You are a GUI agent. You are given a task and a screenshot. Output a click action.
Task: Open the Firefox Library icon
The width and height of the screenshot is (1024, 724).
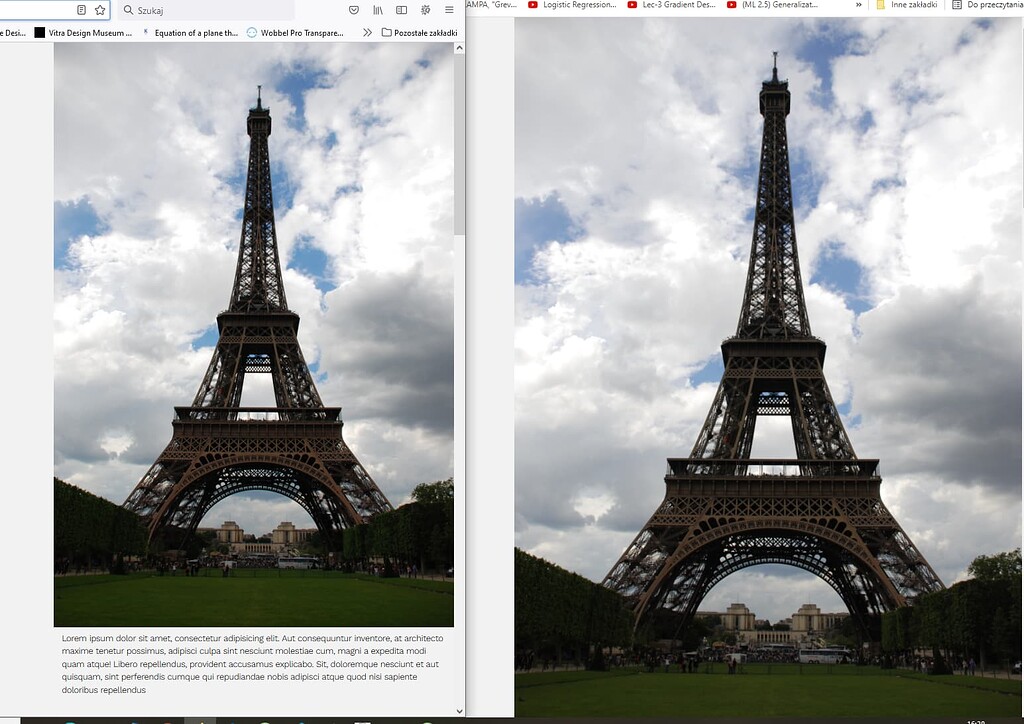point(376,10)
